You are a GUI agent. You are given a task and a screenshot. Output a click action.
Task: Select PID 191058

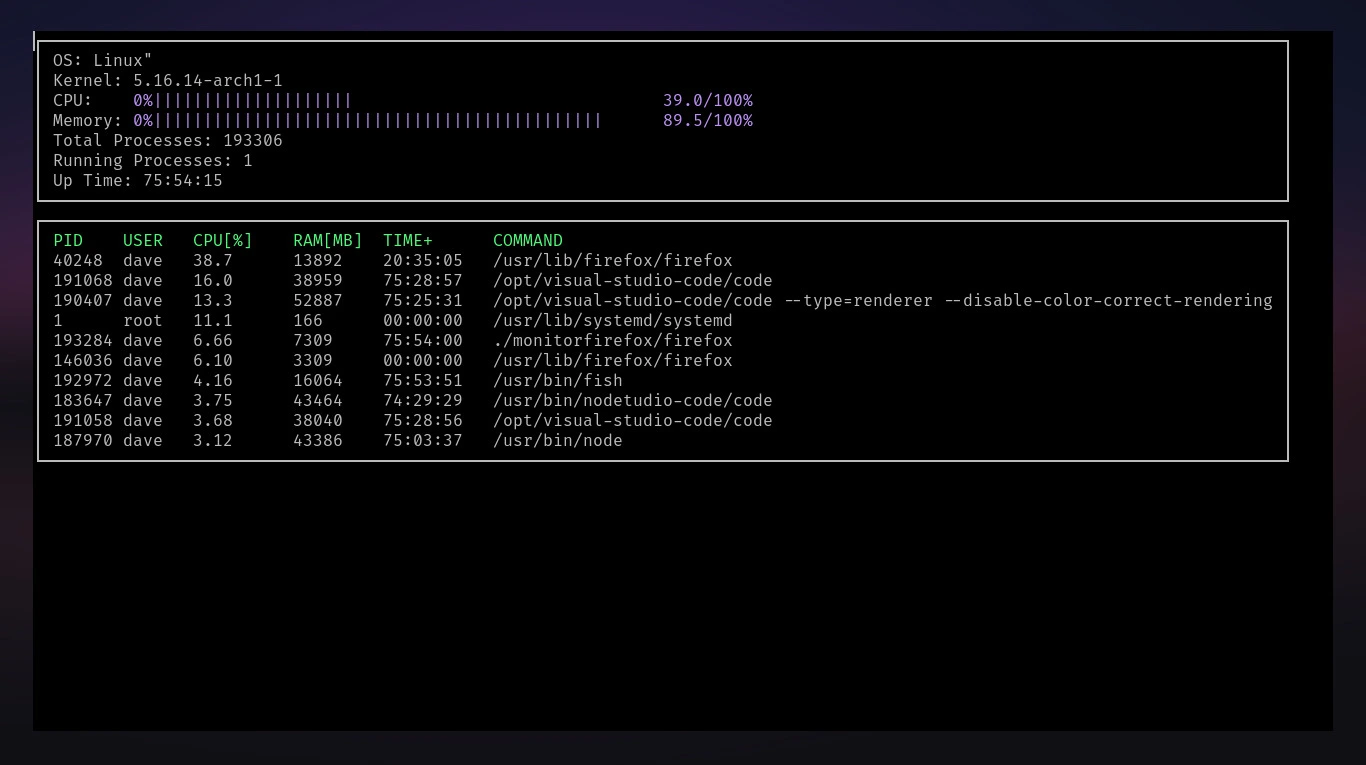point(83,421)
